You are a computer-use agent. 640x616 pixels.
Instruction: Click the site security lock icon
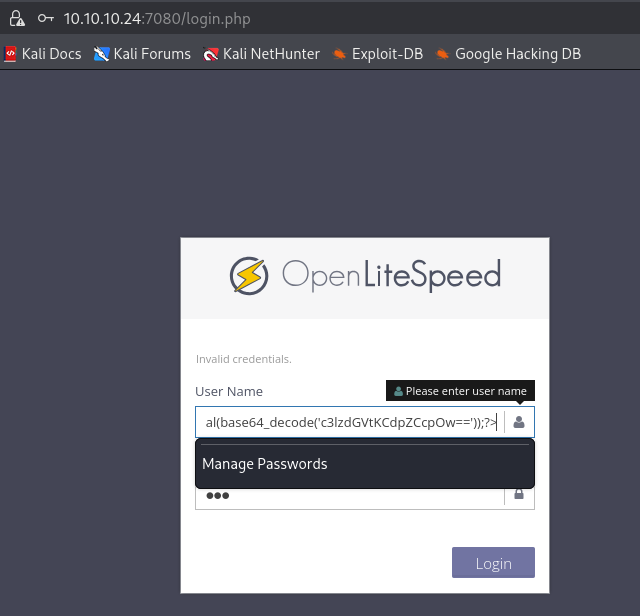pyautogui.click(x=16, y=18)
